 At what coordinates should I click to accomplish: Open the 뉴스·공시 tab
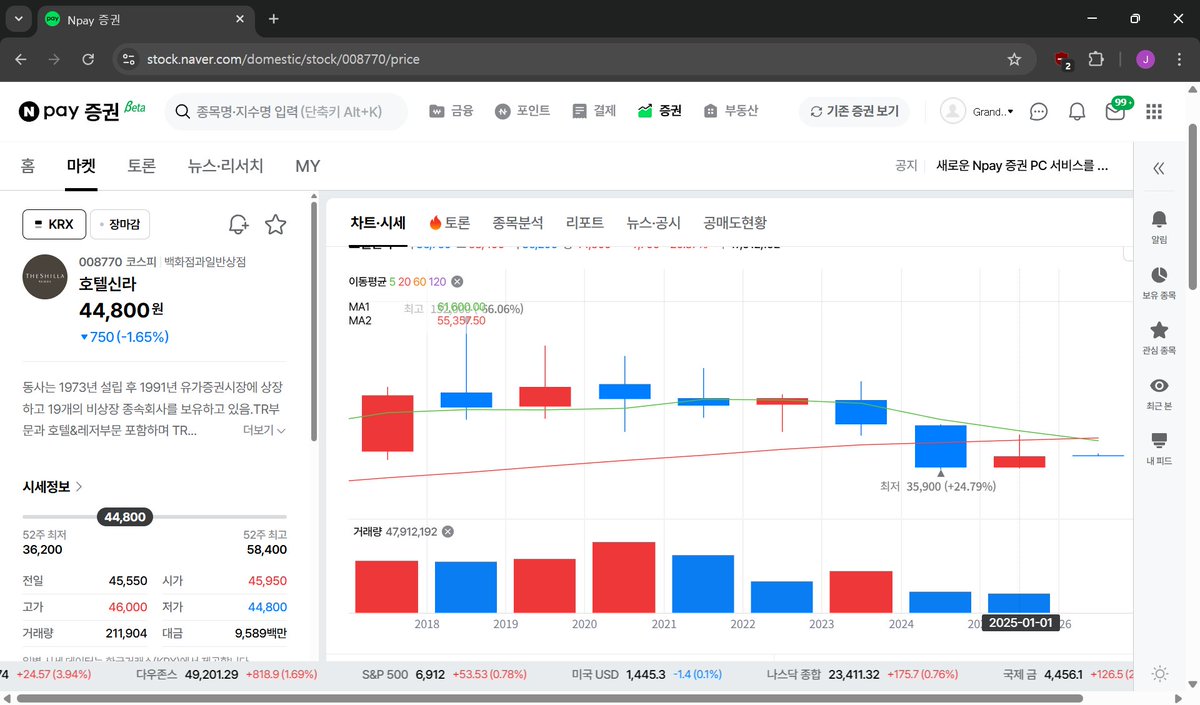[x=654, y=222]
